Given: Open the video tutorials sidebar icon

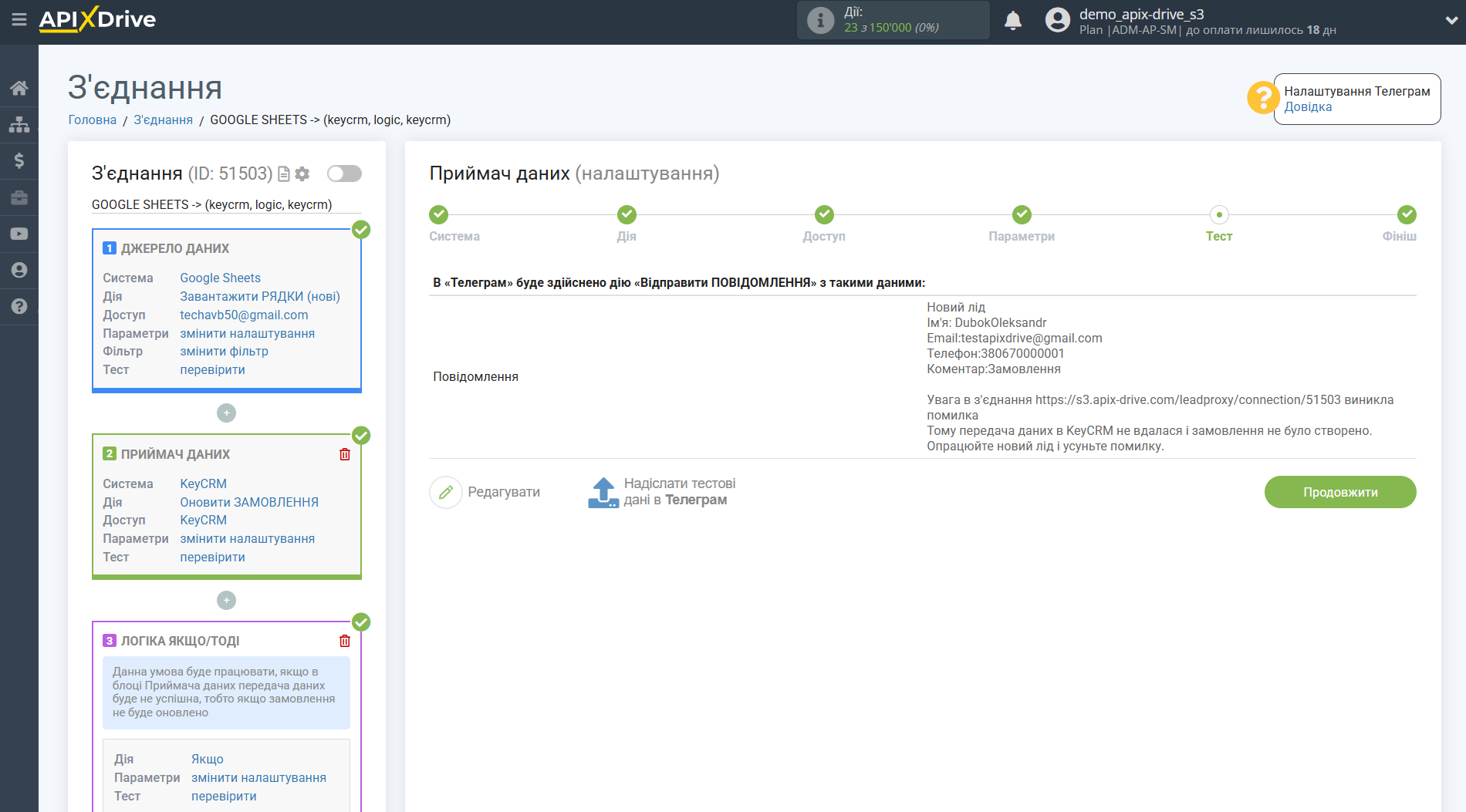Looking at the screenshot, I should (19, 234).
